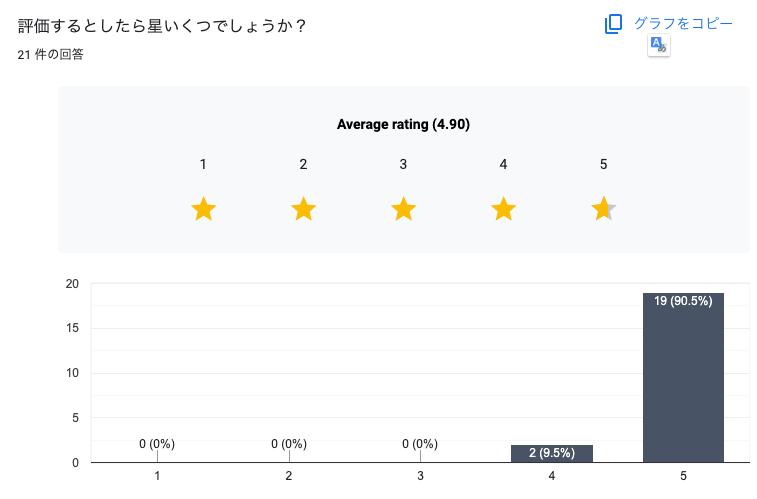Click the 2 (9.5%) bar label
The width and height of the screenshot is (757, 499).
click(551, 453)
